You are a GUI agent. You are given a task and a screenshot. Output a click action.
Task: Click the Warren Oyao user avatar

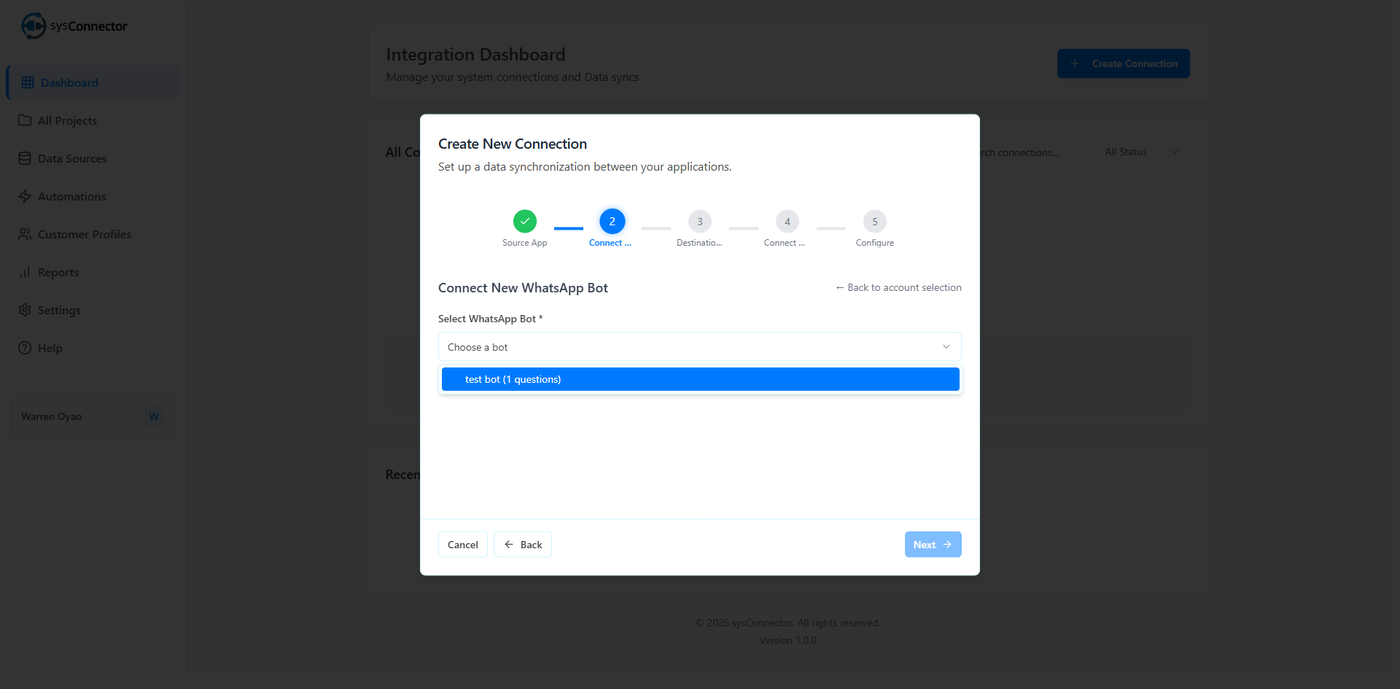point(153,417)
